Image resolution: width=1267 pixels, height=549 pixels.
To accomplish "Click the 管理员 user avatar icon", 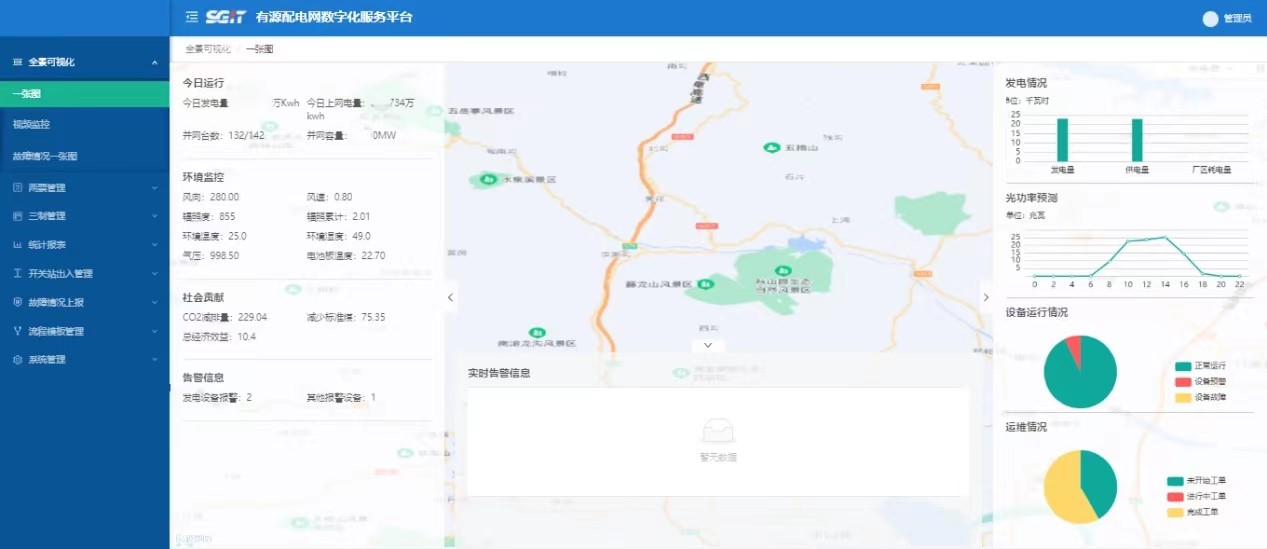I will [x=1210, y=18].
